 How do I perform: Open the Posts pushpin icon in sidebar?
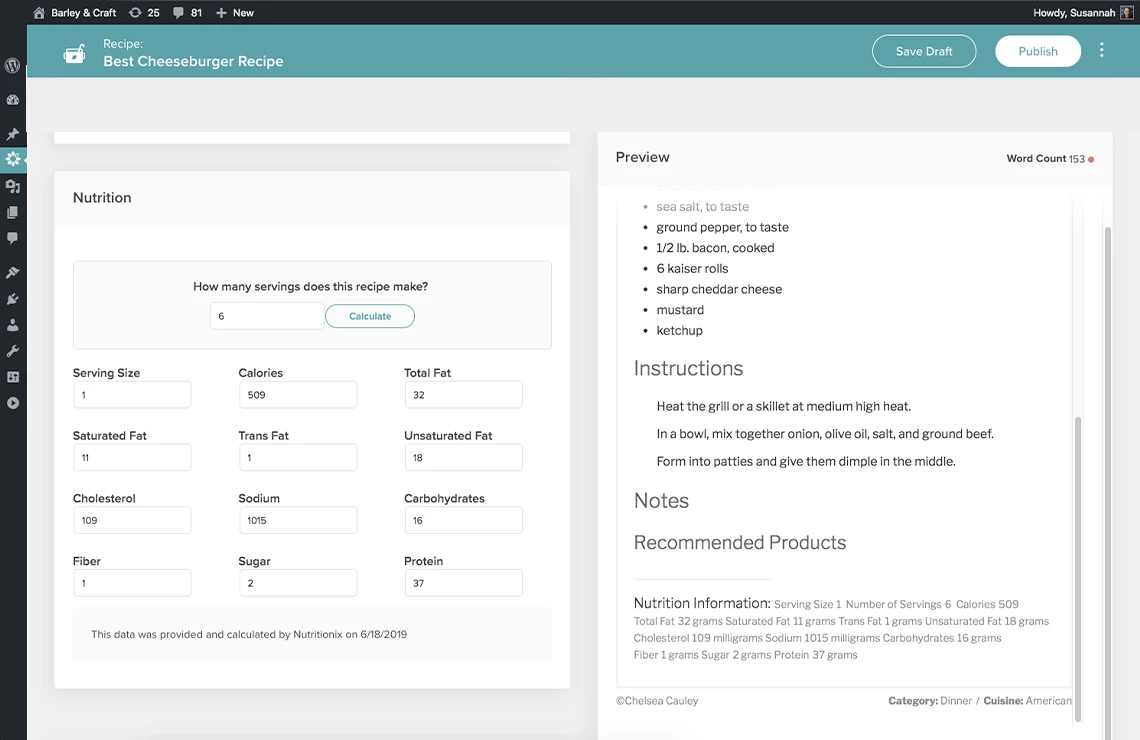coord(12,134)
